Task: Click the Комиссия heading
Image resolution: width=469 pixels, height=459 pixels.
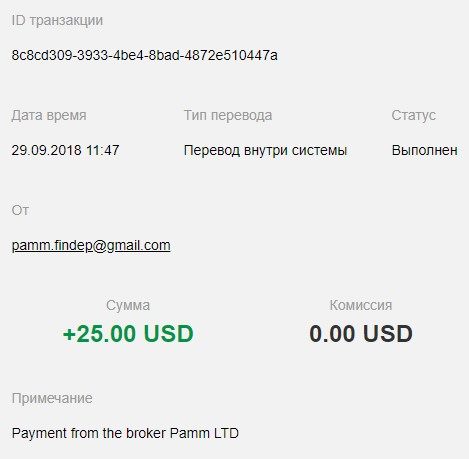Action: (361, 305)
